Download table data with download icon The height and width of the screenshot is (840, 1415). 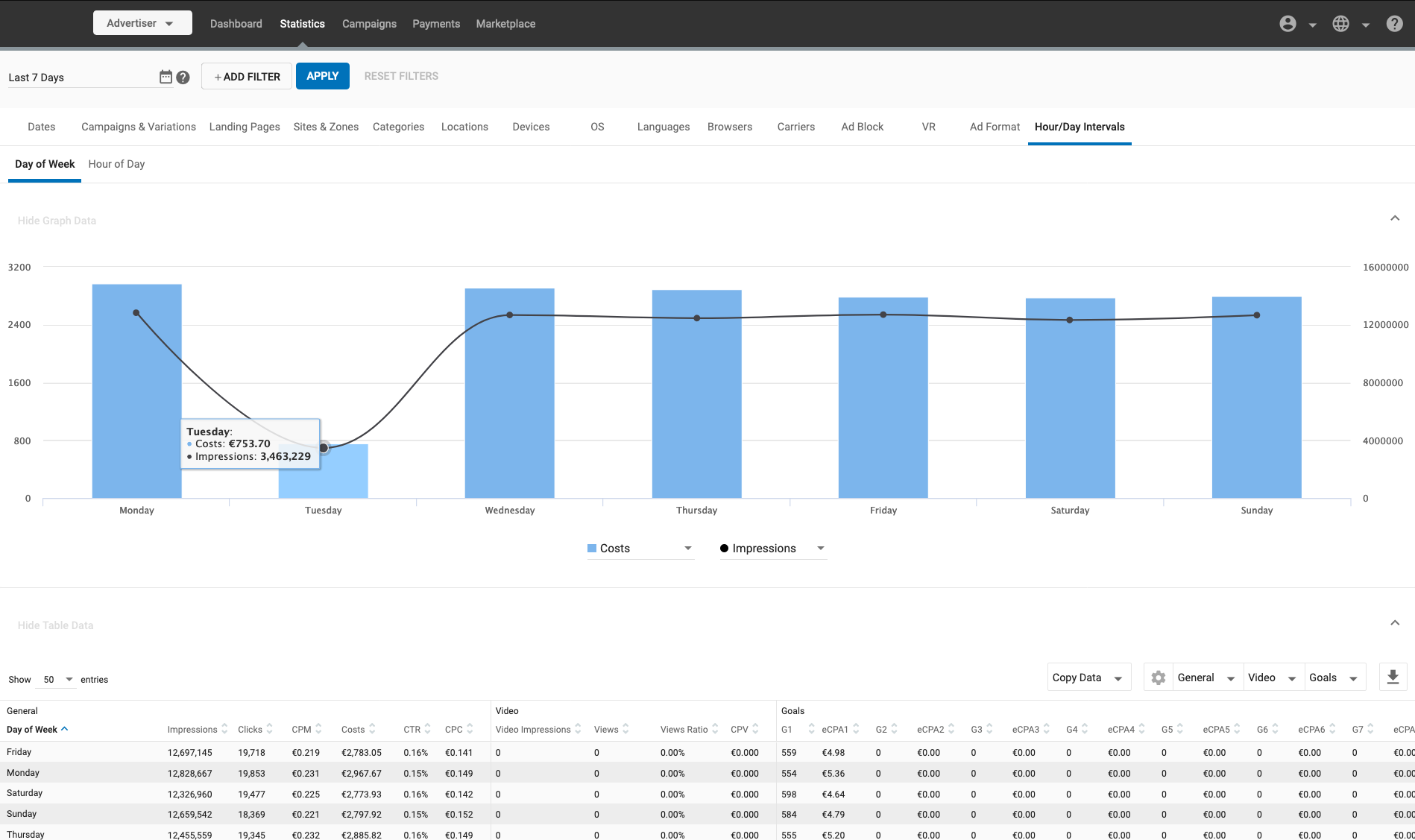tap(1392, 677)
